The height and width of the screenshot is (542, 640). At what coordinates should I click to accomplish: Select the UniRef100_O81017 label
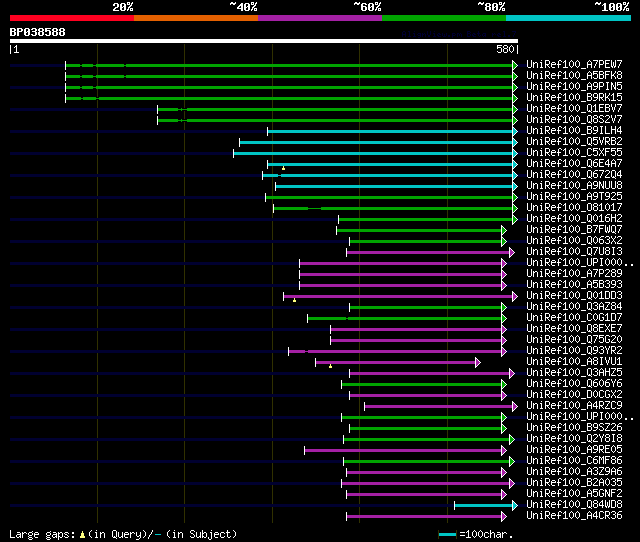click(x=574, y=208)
